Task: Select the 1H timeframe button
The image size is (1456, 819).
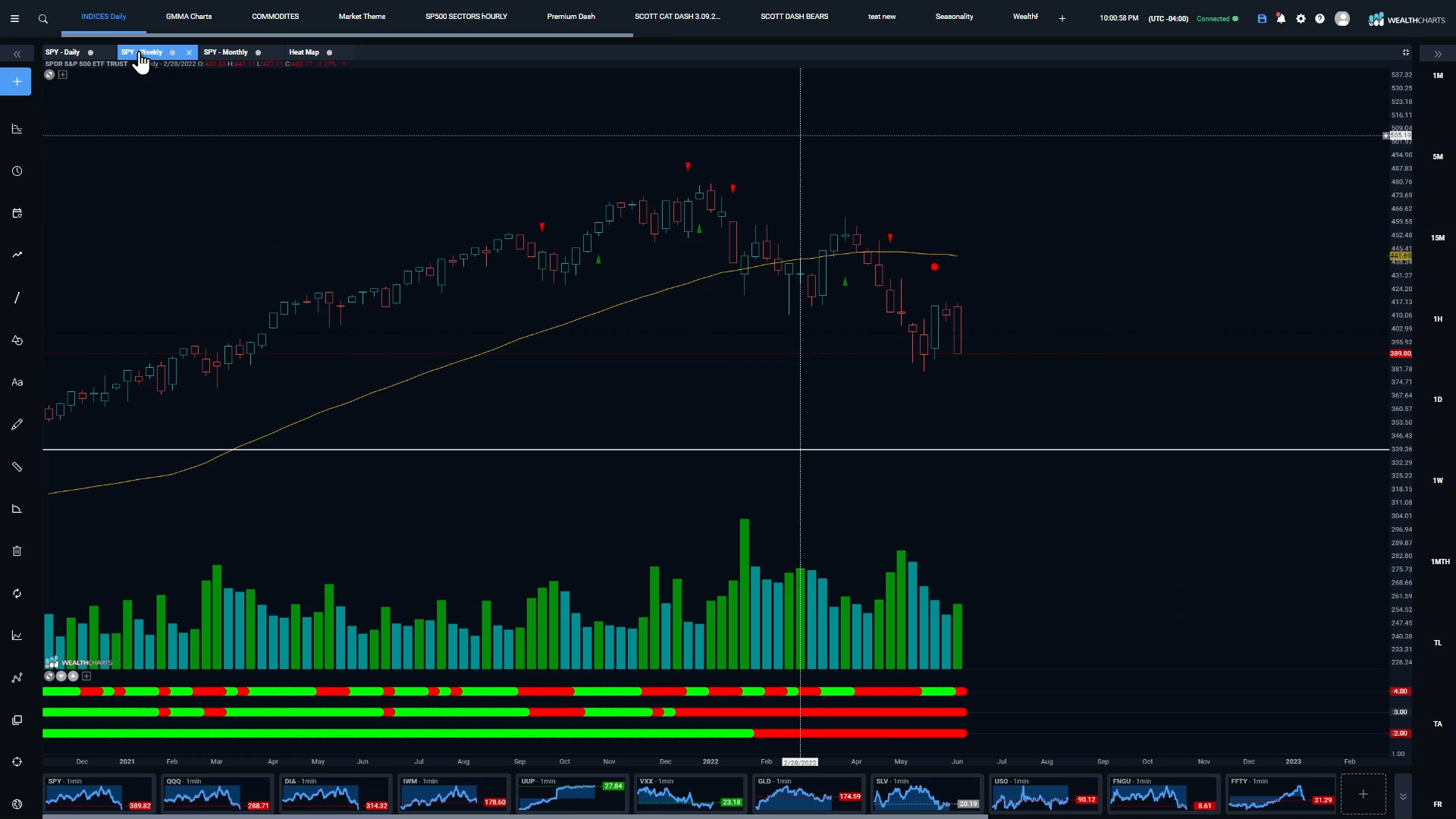Action: 1438,318
